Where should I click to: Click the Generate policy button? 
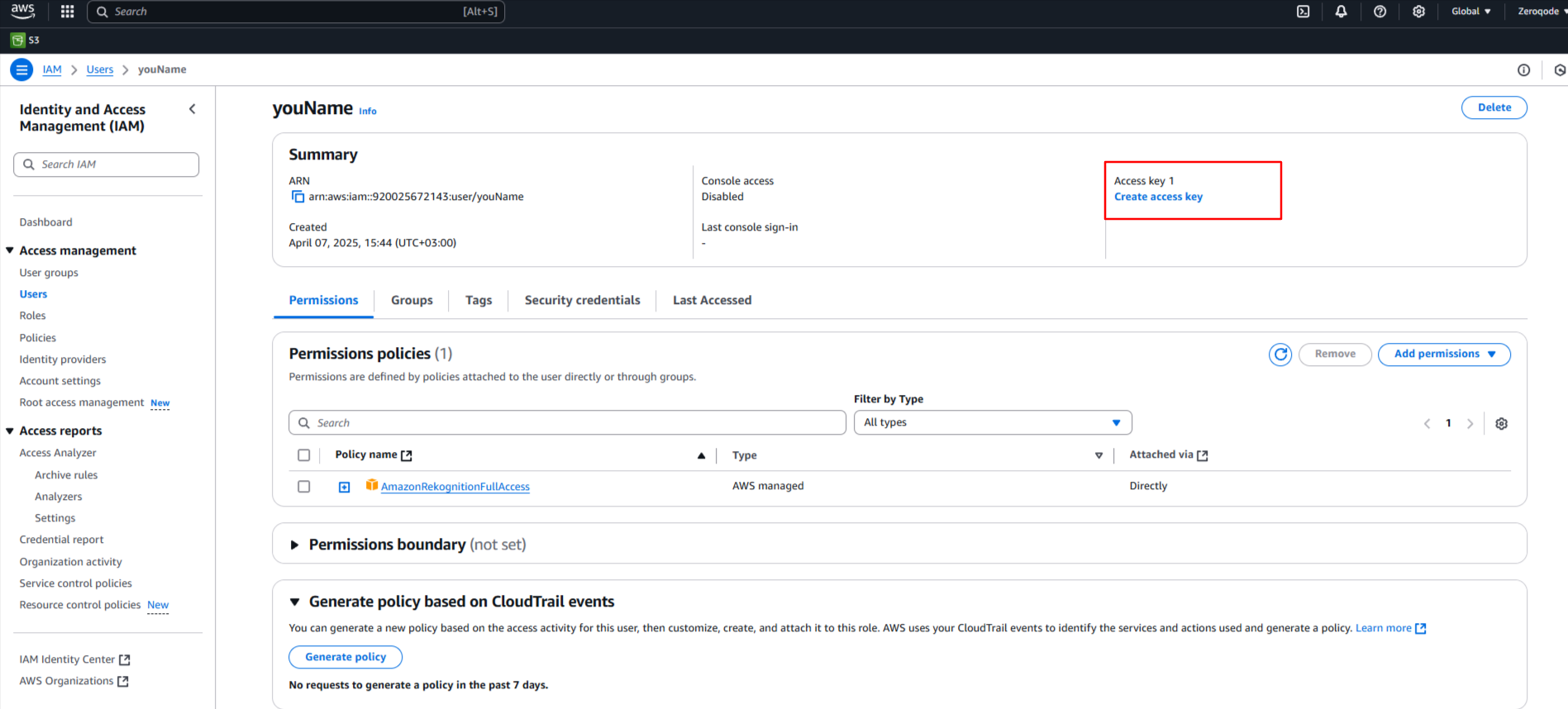pyautogui.click(x=346, y=658)
